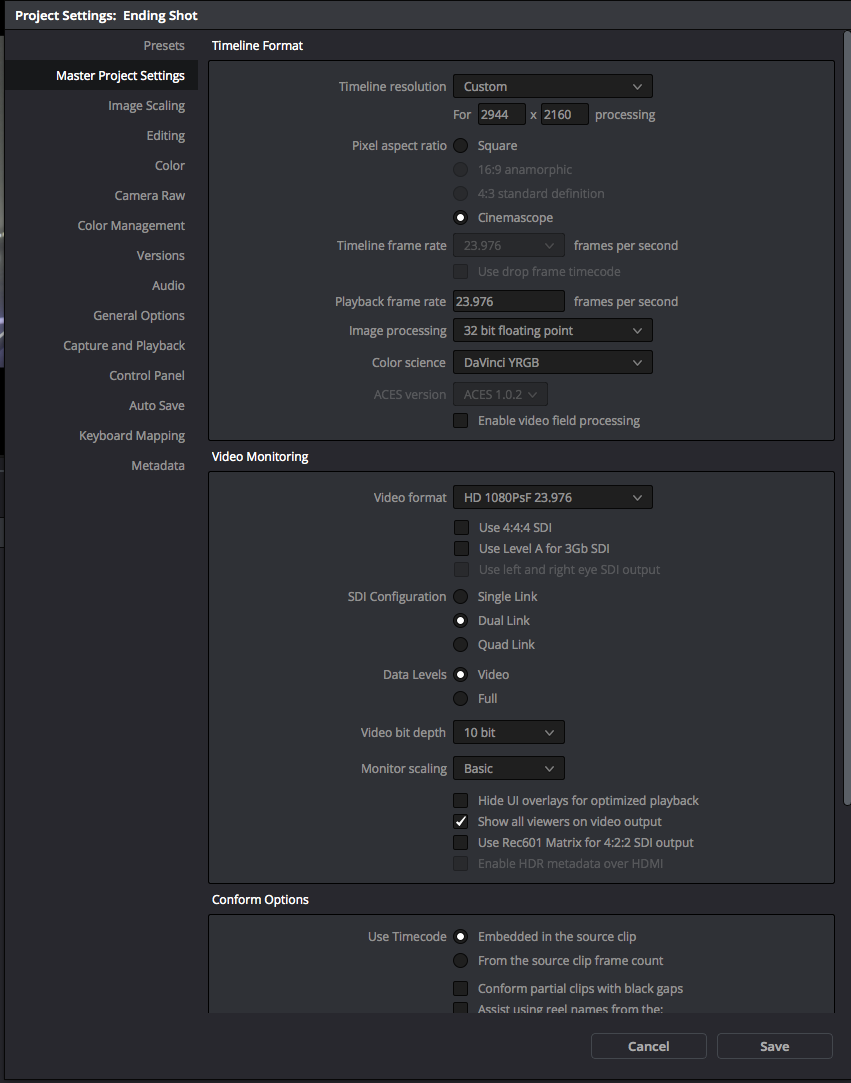Viewport: 851px width, 1083px height.
Task: Select Dual Link SDI configuration
Action: (461, 621)
